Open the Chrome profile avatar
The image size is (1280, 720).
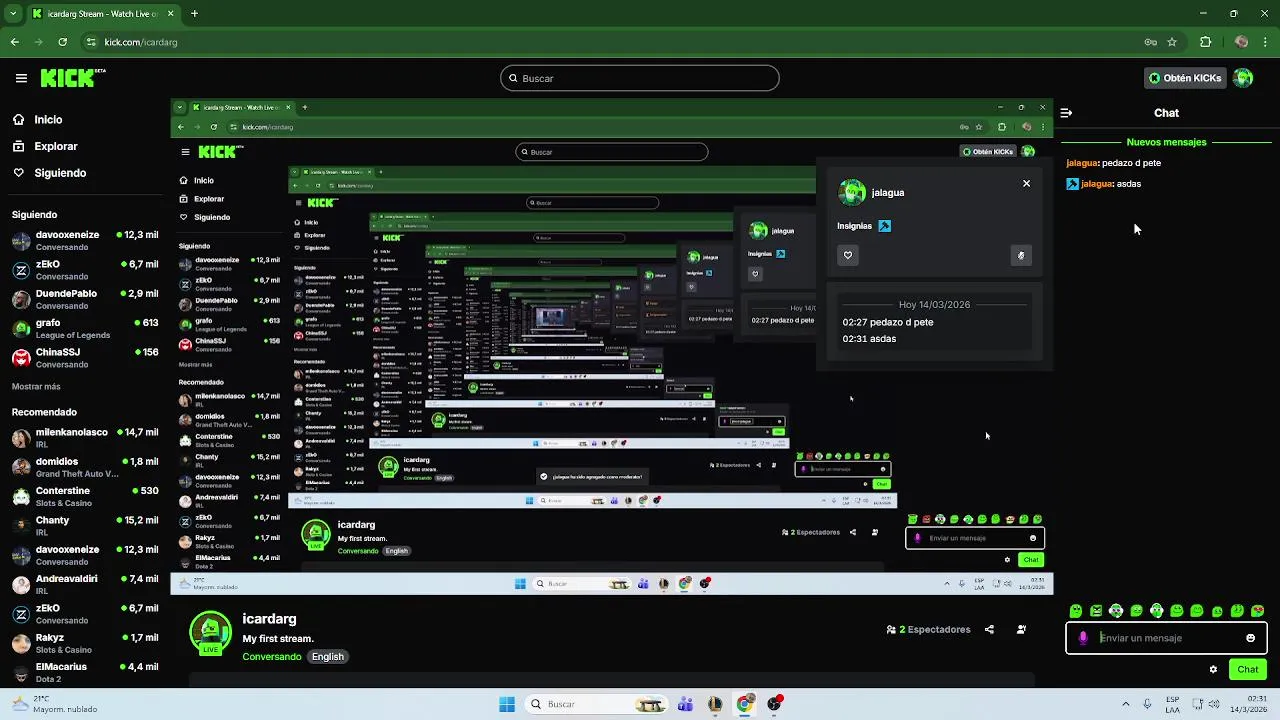tap(1241, 42)
